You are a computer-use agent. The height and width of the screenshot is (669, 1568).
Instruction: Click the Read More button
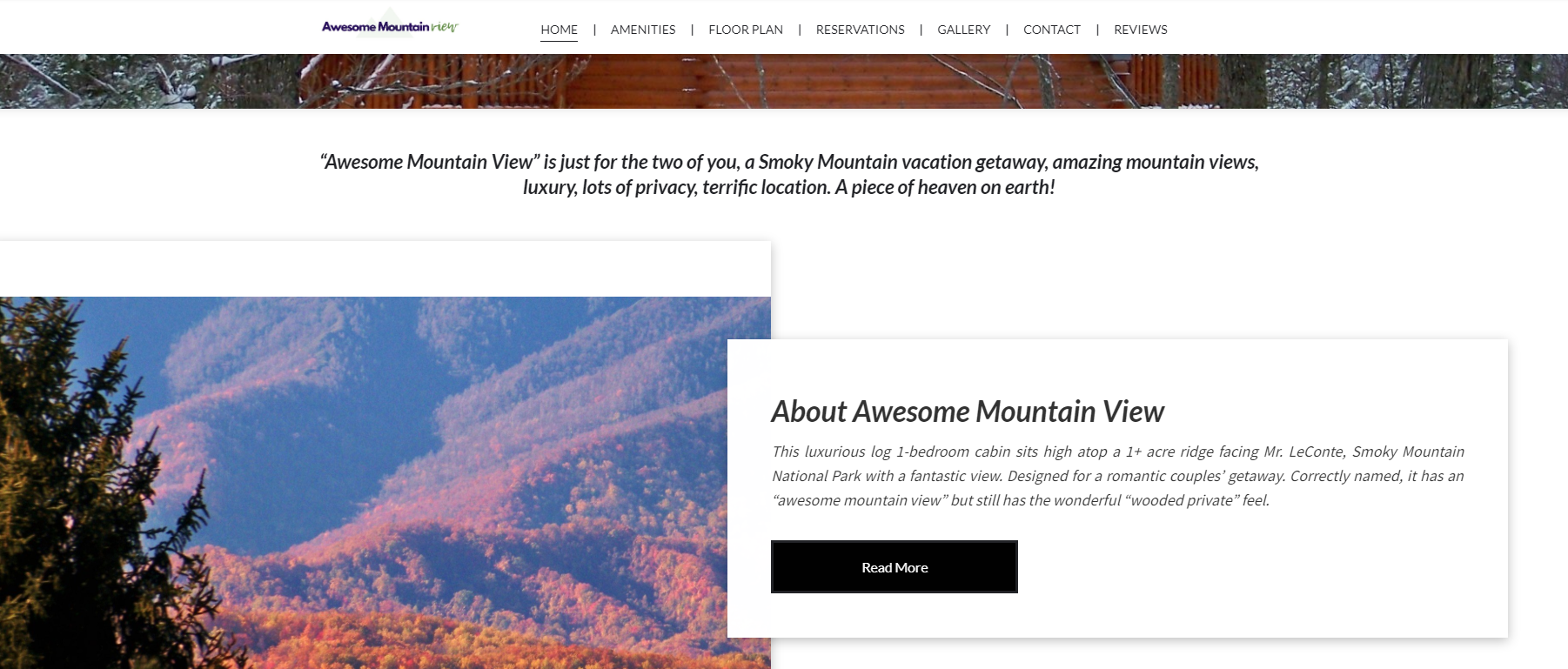tap(895, 567)
